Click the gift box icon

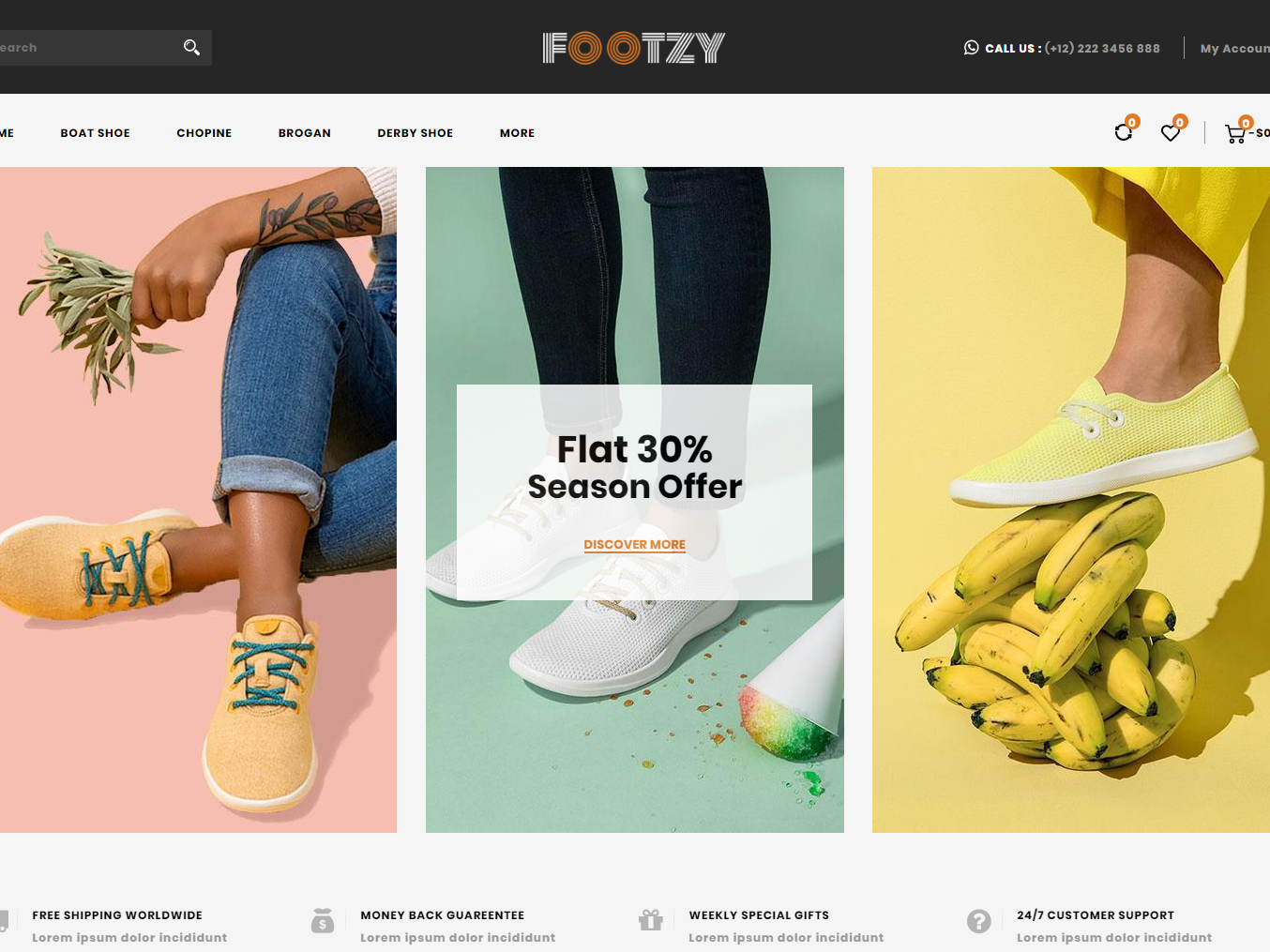point(651,920)
